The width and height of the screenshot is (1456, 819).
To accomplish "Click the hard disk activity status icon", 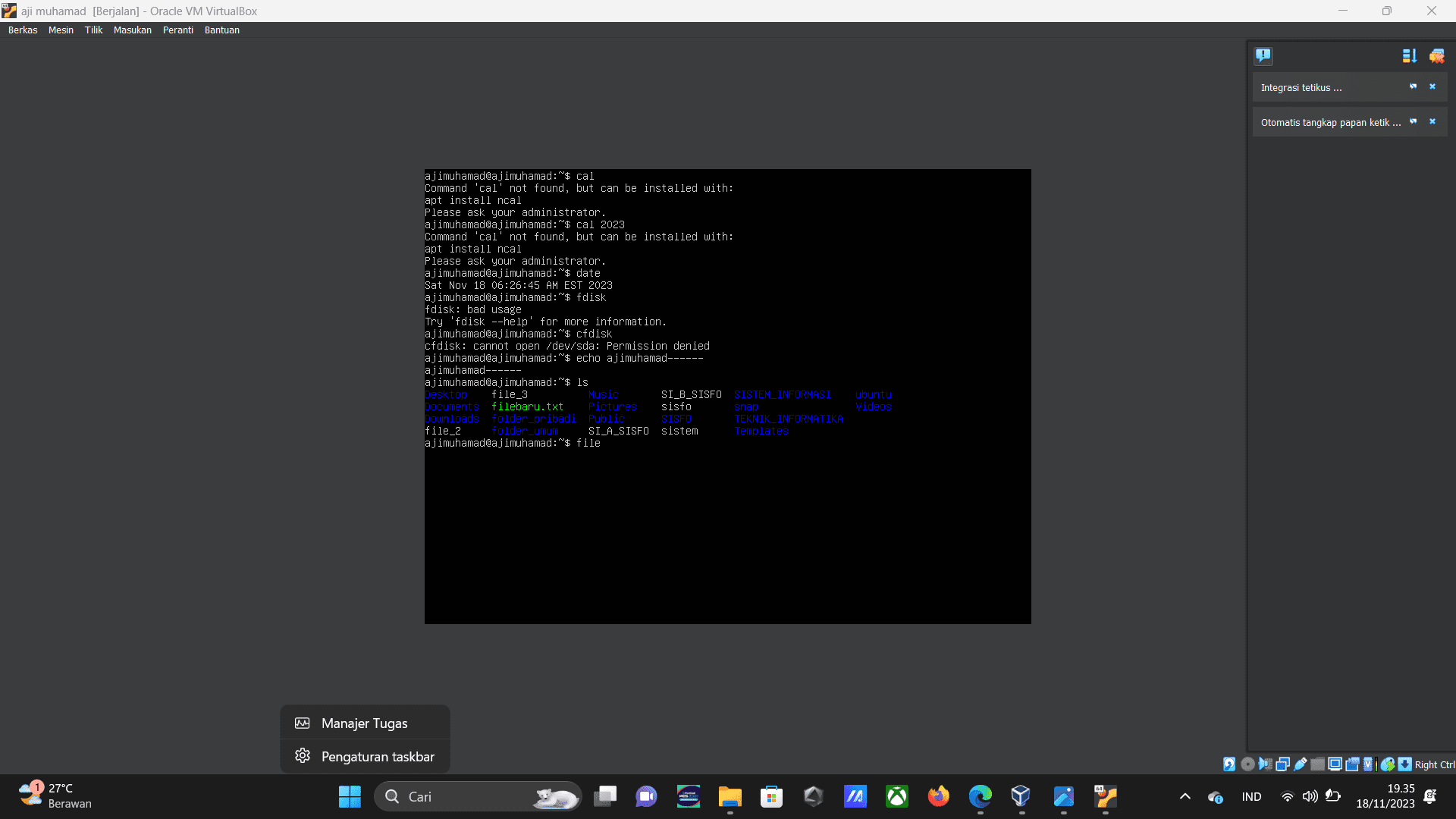I will [x=1229, y=764].
